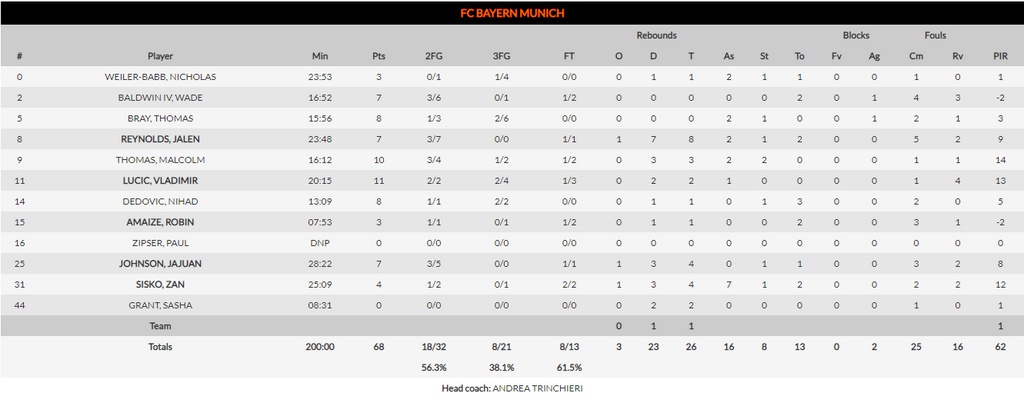The height and width of the screenshot is (403, 1024).
Task: Click Sisko, Zan player name
Action: point(160,284)
